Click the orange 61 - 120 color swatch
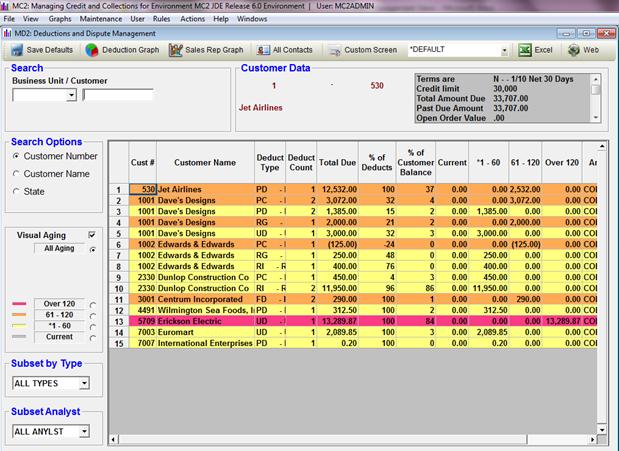 coord(19,315)
